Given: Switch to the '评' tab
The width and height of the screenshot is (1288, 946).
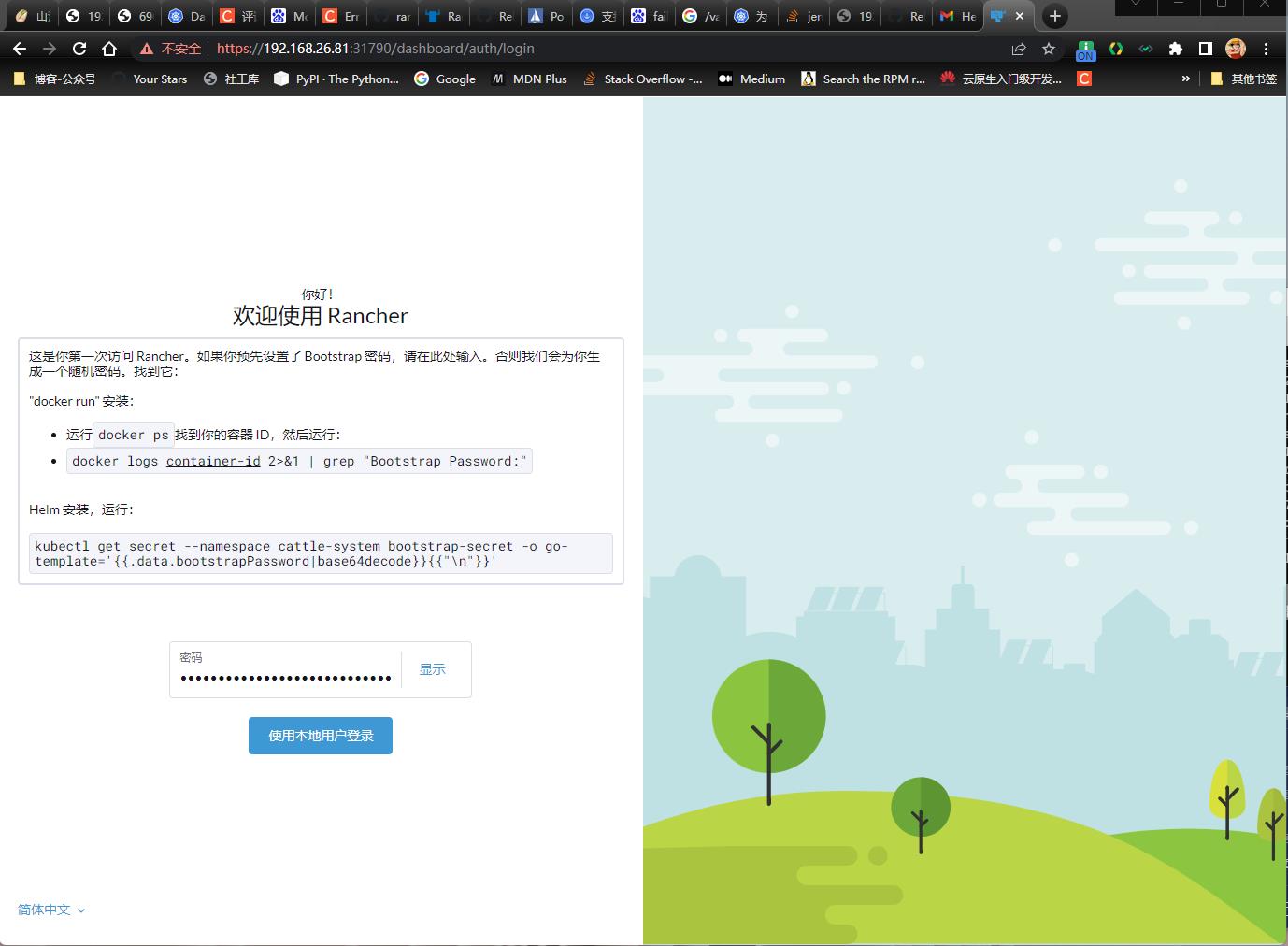Looking at the screenshot, I should pyautogui.click(x=238, y=16).
